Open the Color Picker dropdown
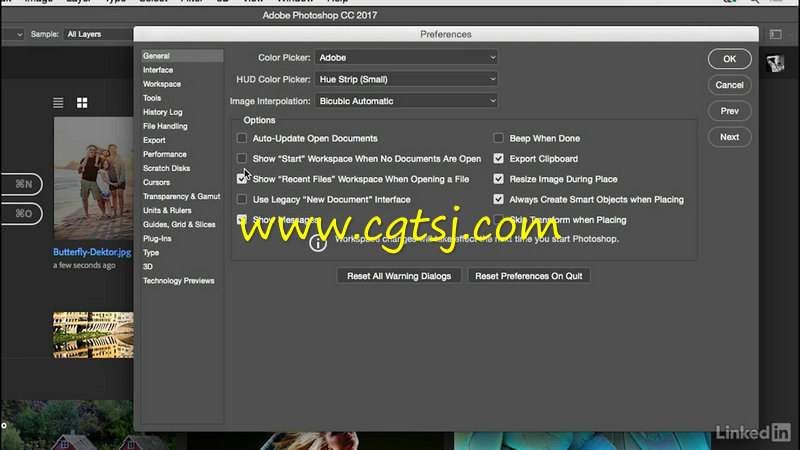 407,58
